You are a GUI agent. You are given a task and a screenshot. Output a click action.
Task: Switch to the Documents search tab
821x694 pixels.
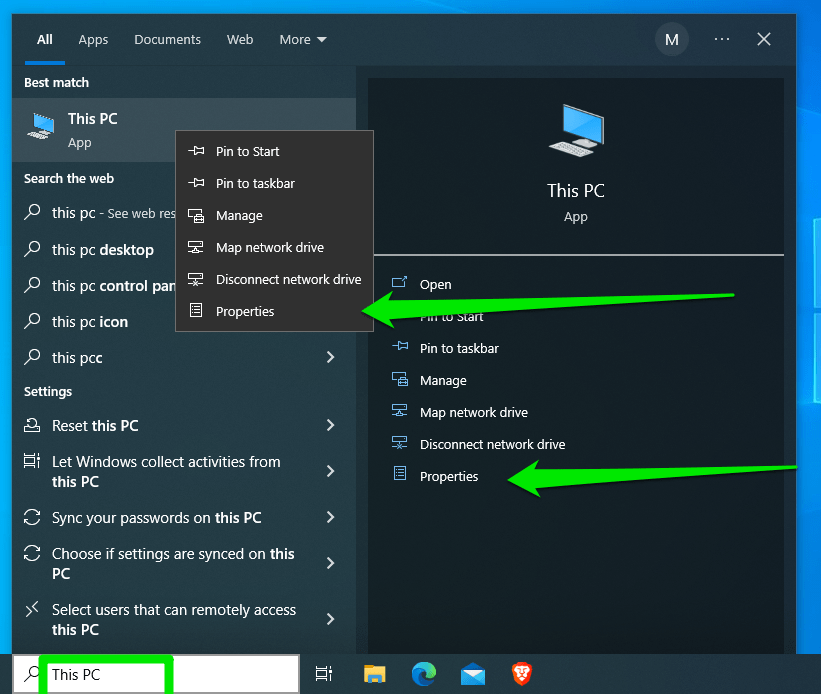pos(167,39)
